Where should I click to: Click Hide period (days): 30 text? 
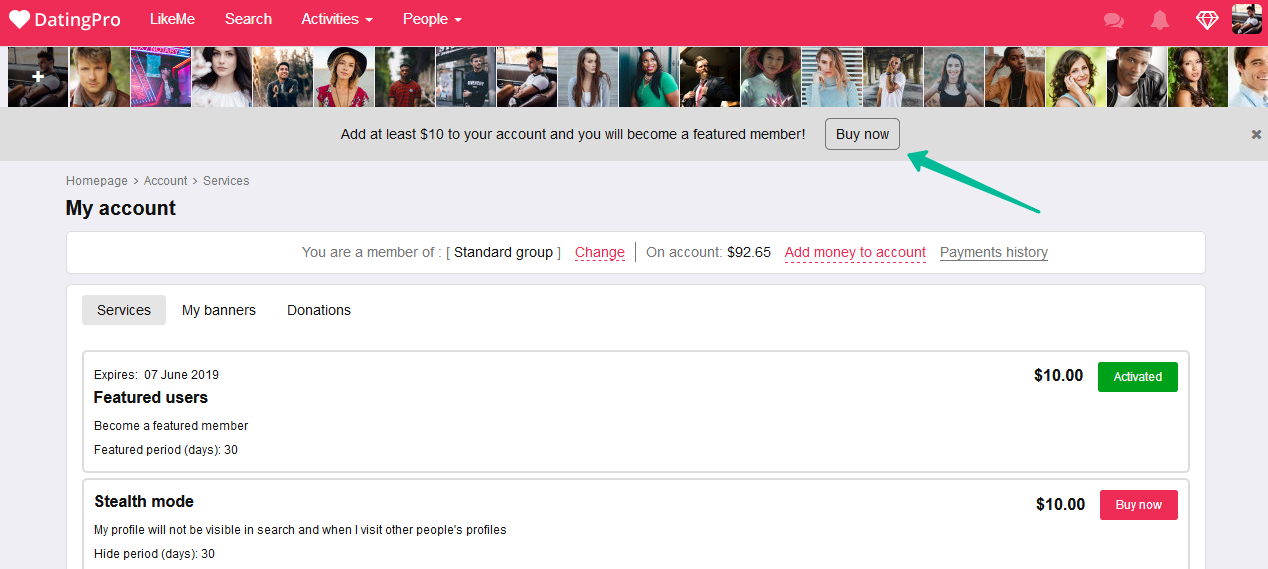click(154, 554)
